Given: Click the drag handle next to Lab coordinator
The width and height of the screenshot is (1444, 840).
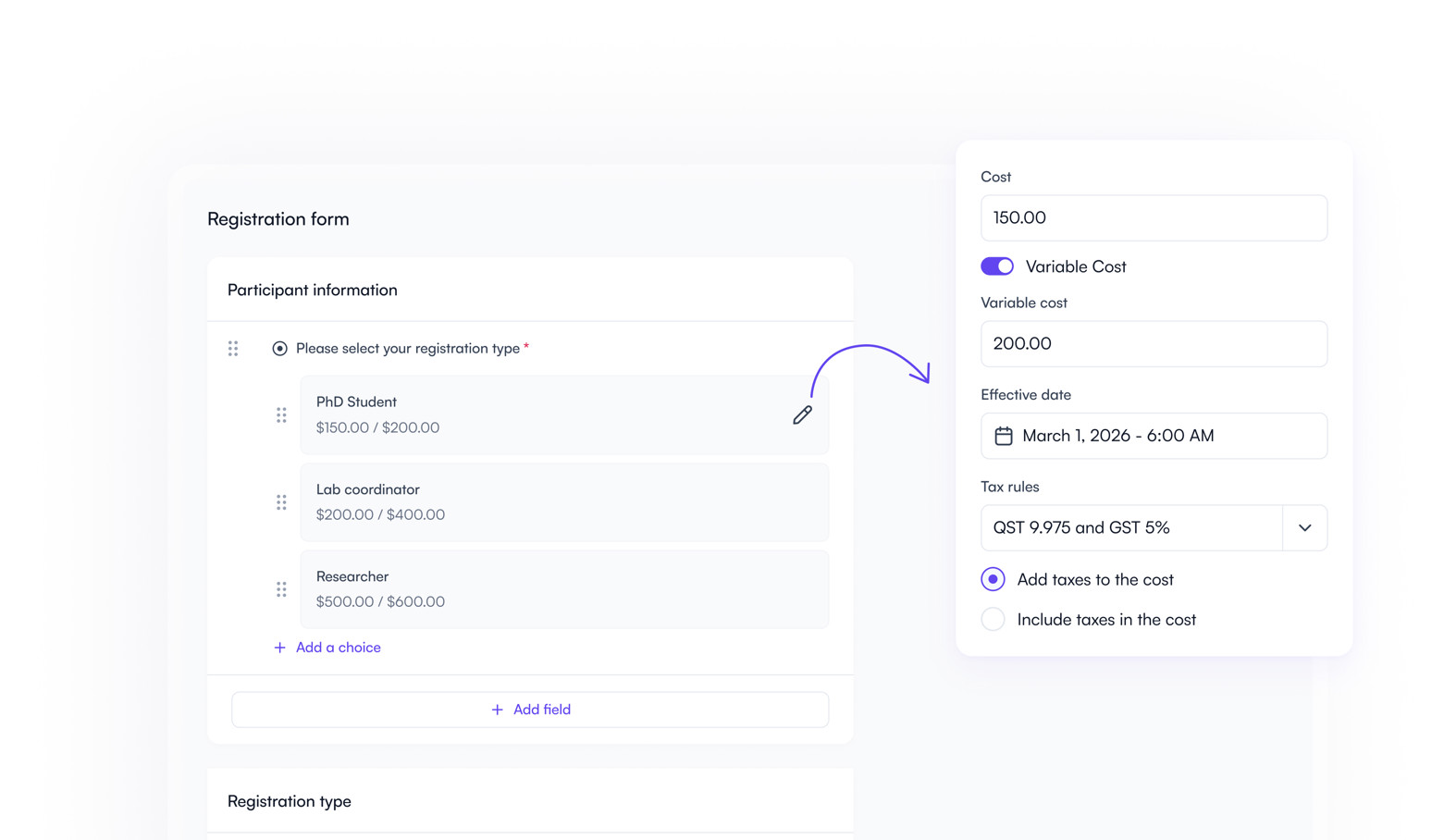Looking at the screenshot, I should pyautogui.click(x=281, y=502).
